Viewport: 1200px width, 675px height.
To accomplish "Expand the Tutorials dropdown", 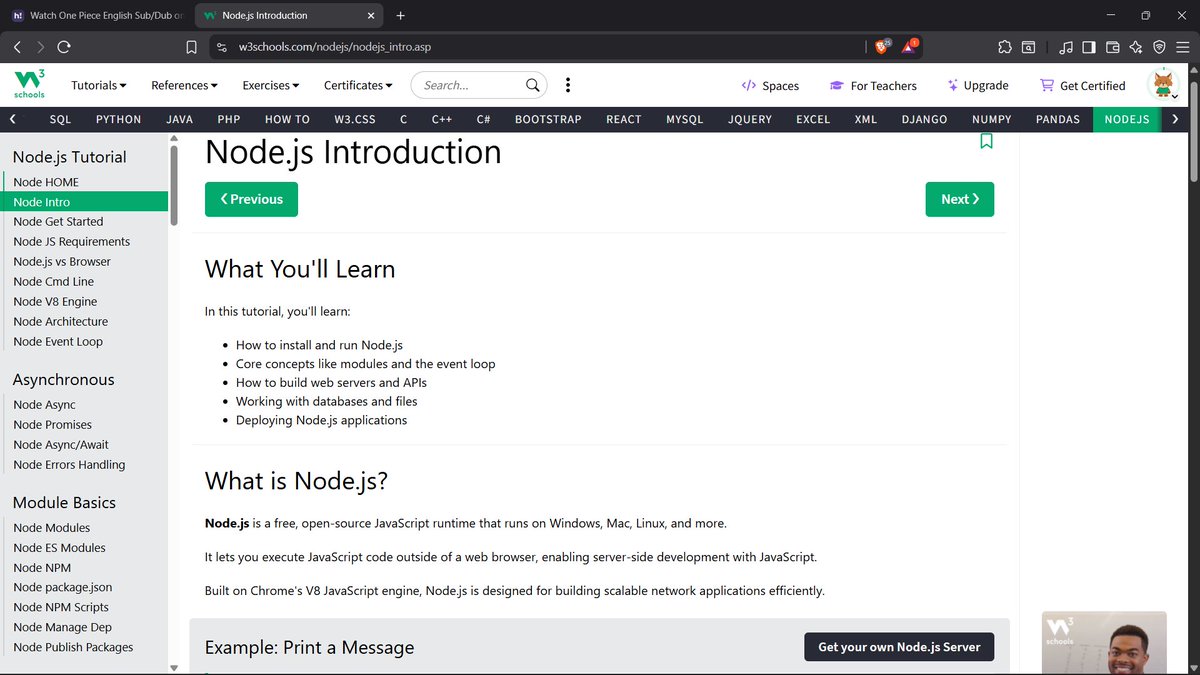I will coord(99,85).
